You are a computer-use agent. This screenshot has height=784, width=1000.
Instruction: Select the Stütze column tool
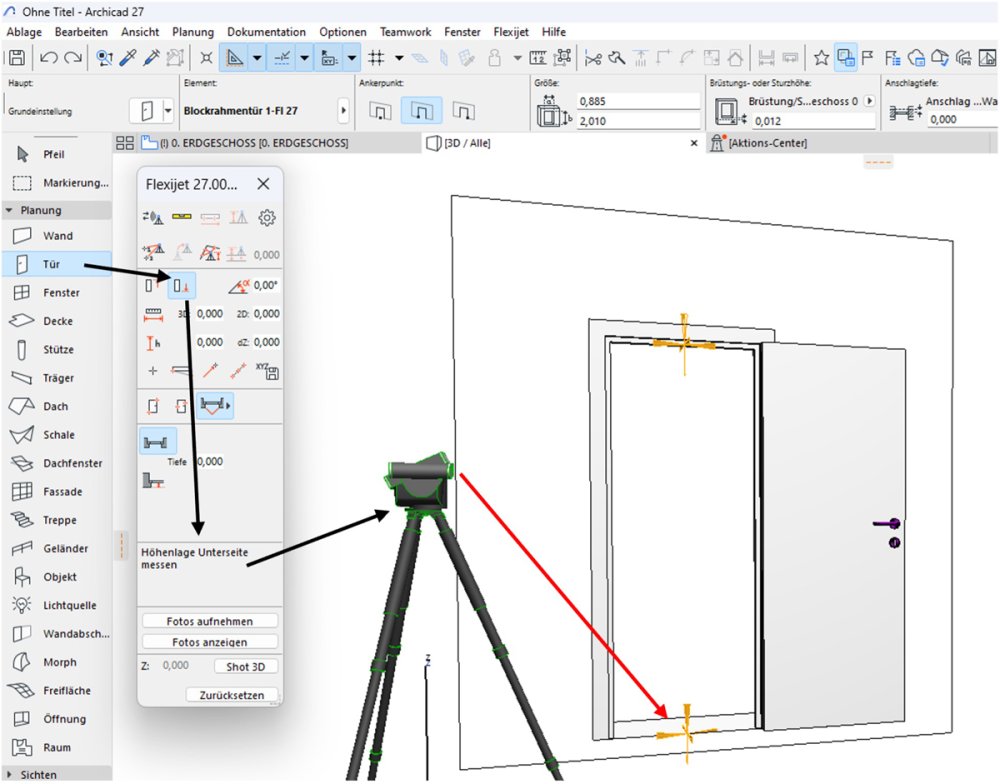(56, 349)
